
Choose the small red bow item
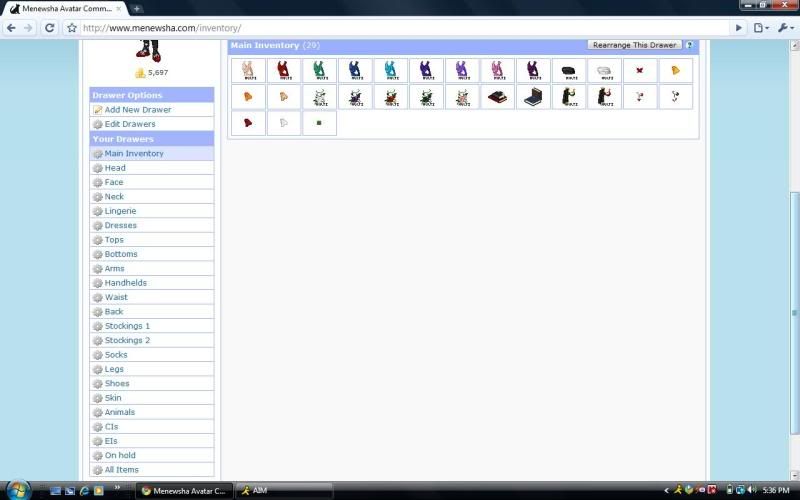coord(640,70)
